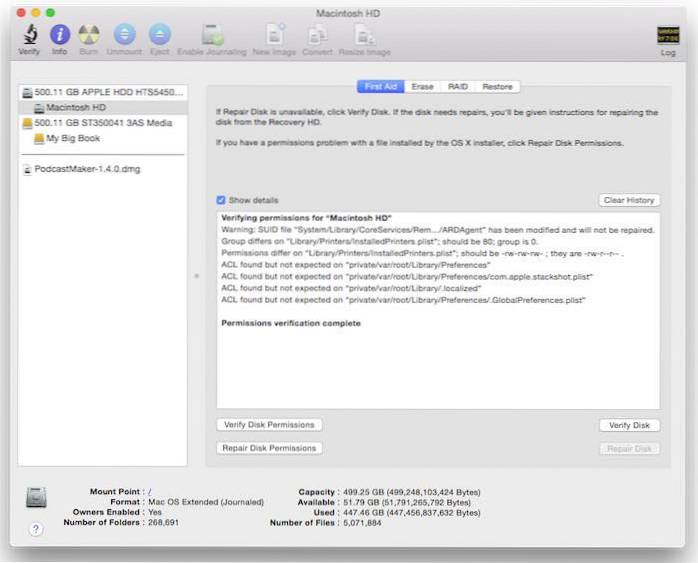Click the Unmount toolbar icon

124,37
